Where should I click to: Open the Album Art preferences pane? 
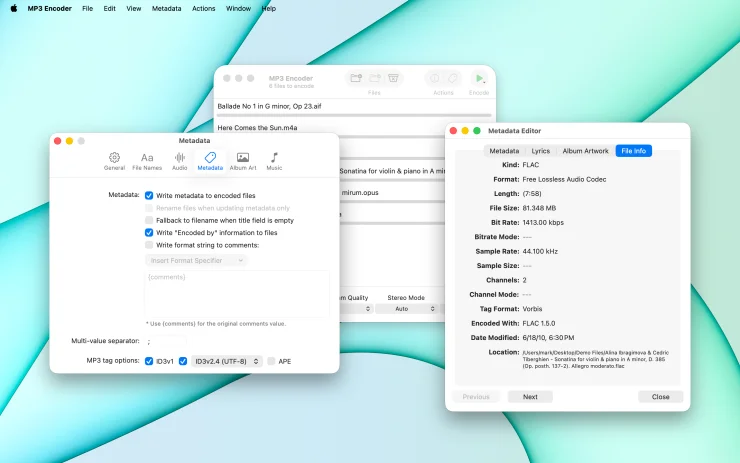pos(243,161)
